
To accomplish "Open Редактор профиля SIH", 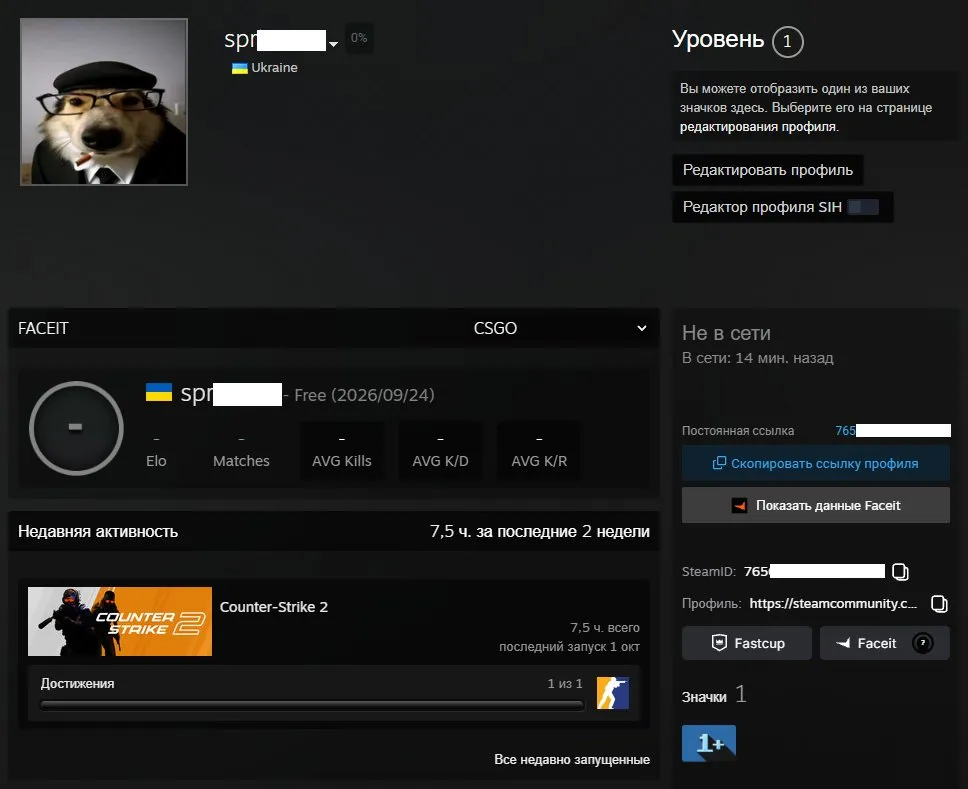I will (x=782, y=207).
